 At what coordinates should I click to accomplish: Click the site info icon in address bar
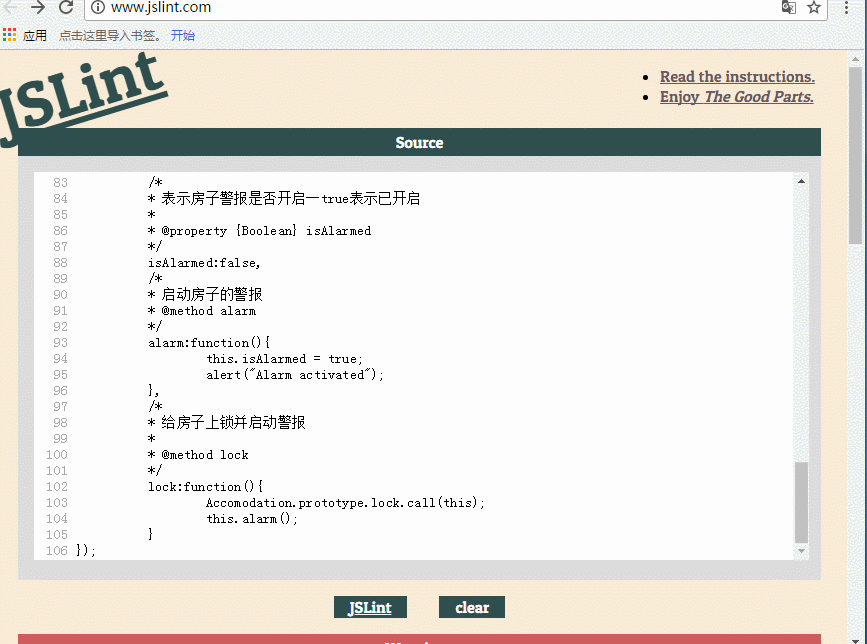coord(97,7)
